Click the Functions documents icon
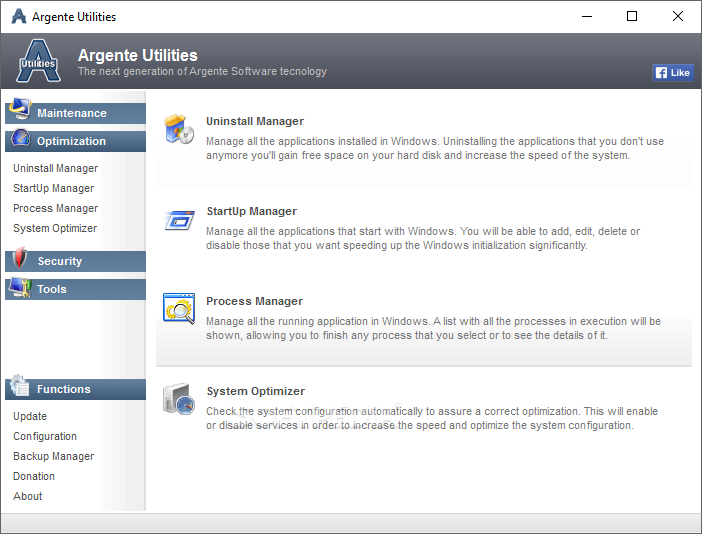 [19, 385]
